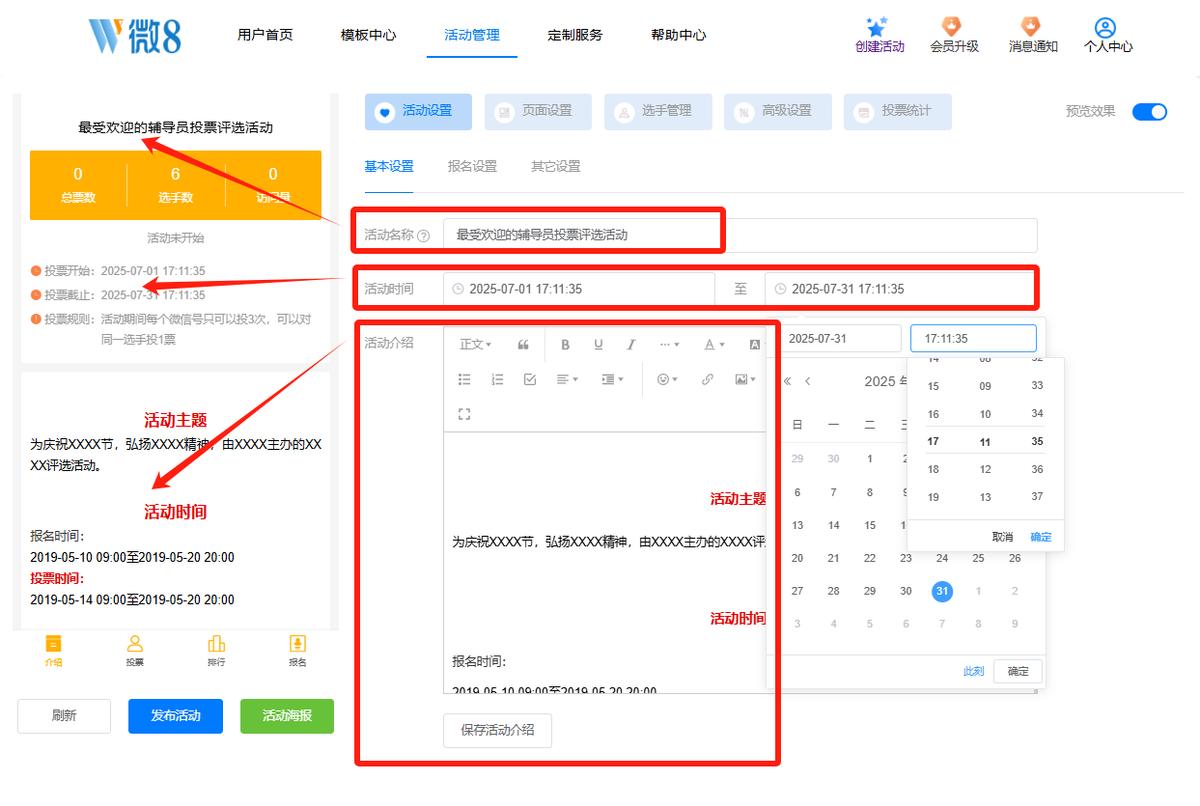Viewport: 1200px width, 806px height.
Task: Confirm time with blue 确定 in time picker
Action: click(x=1041, y=537)
